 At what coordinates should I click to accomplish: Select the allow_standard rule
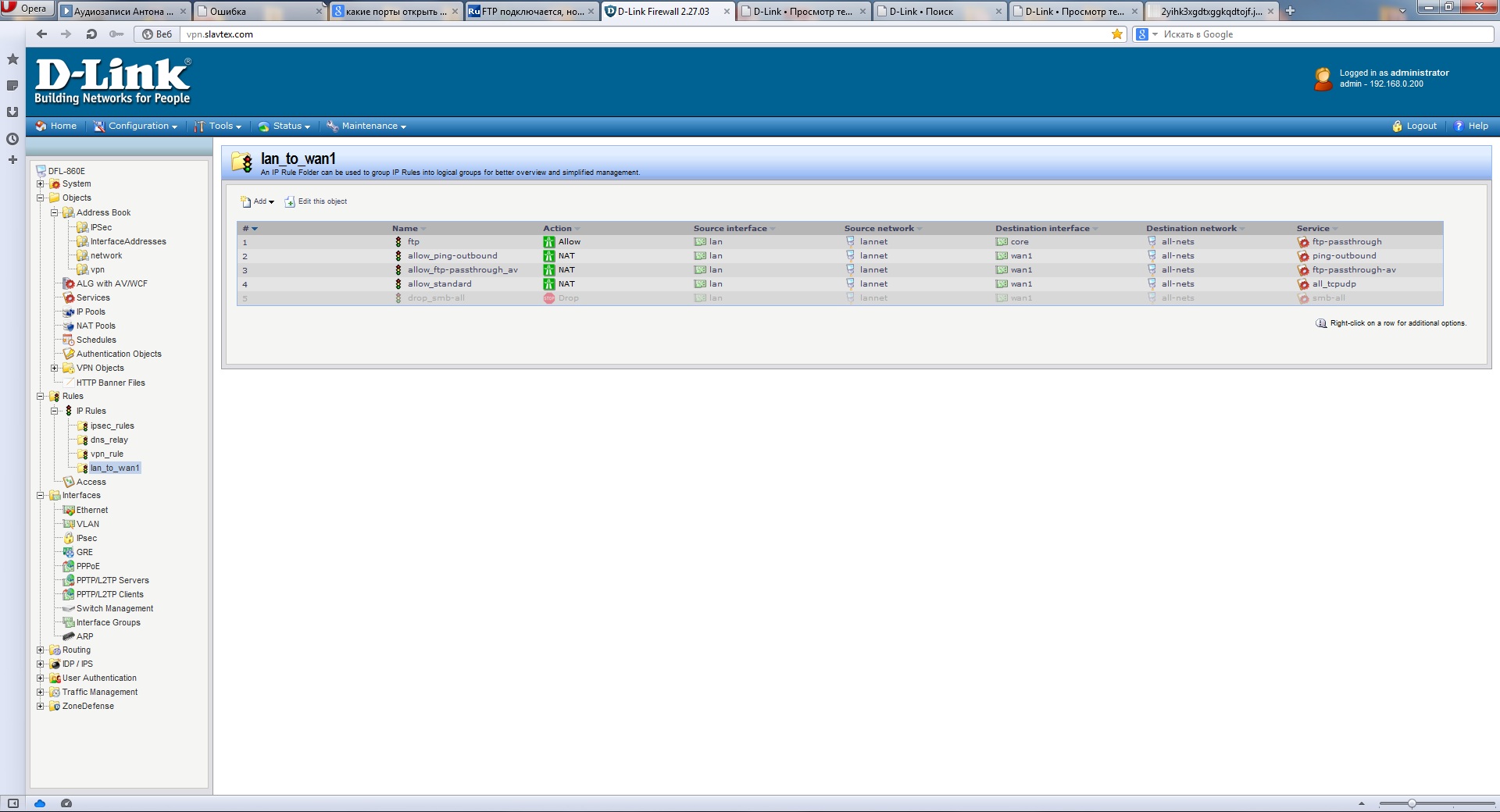(x=439, y=284)
